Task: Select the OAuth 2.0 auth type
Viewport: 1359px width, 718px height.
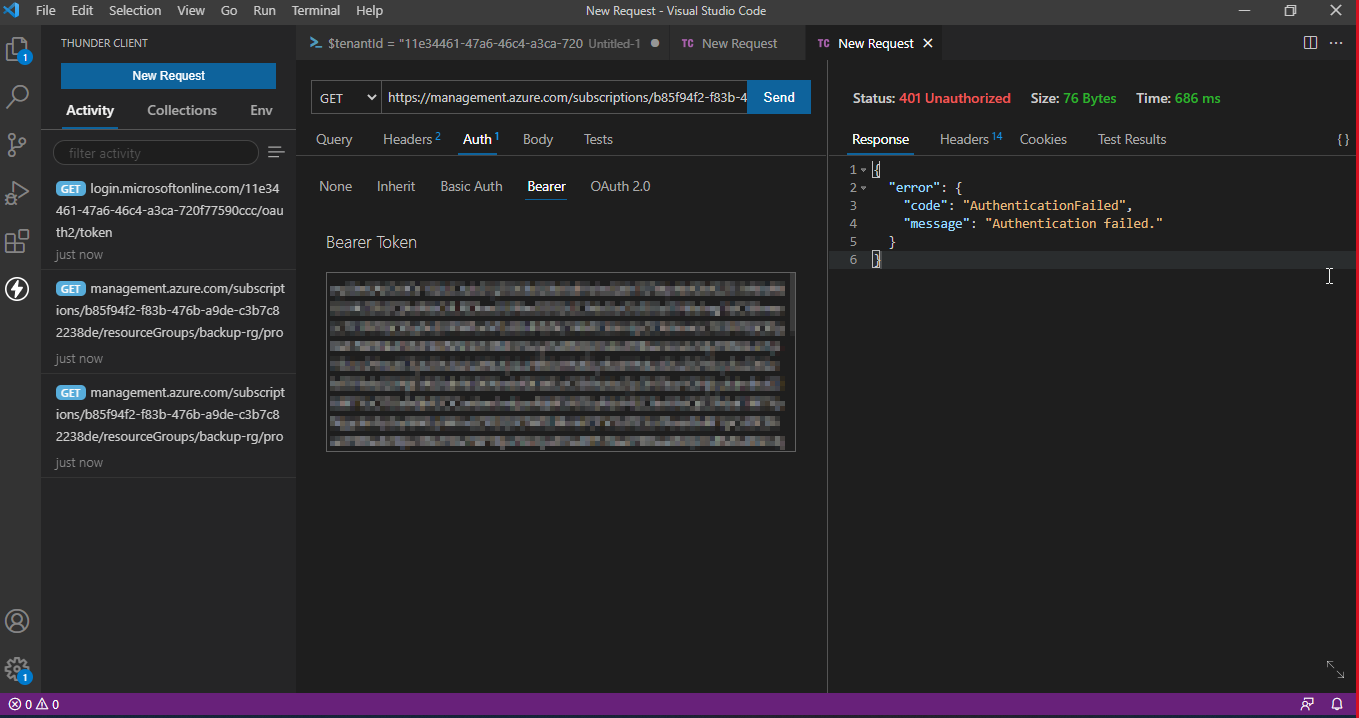Action: (x=620, y=186)
